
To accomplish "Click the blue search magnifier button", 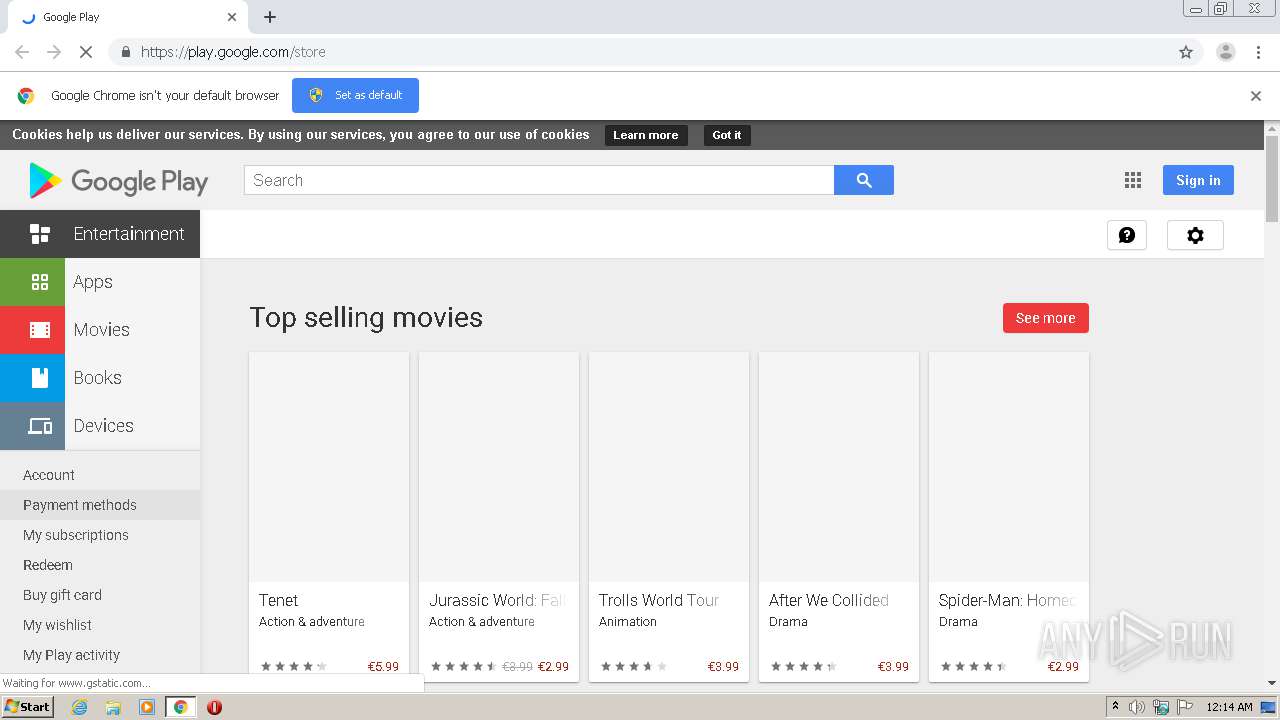I will 863,180.
